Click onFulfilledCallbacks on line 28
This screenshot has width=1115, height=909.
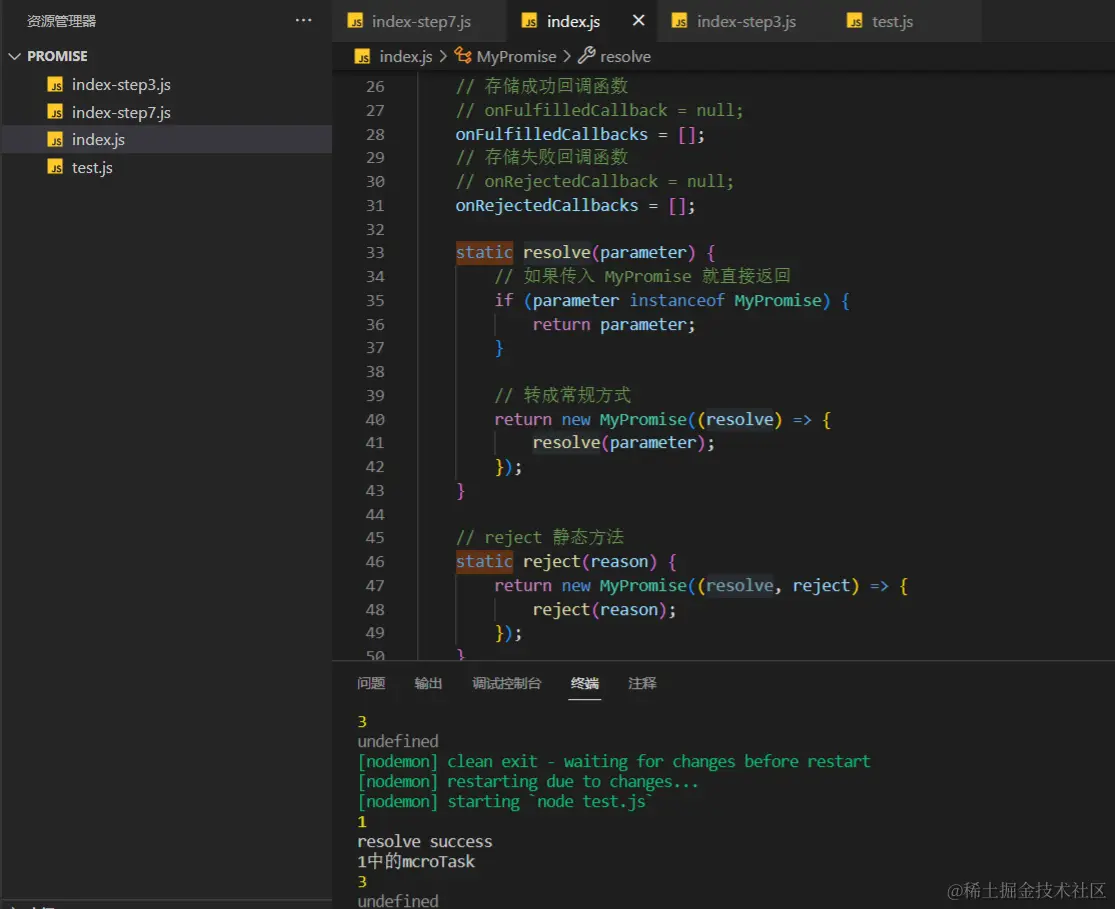pyautogui.click(x=552, y=134)
